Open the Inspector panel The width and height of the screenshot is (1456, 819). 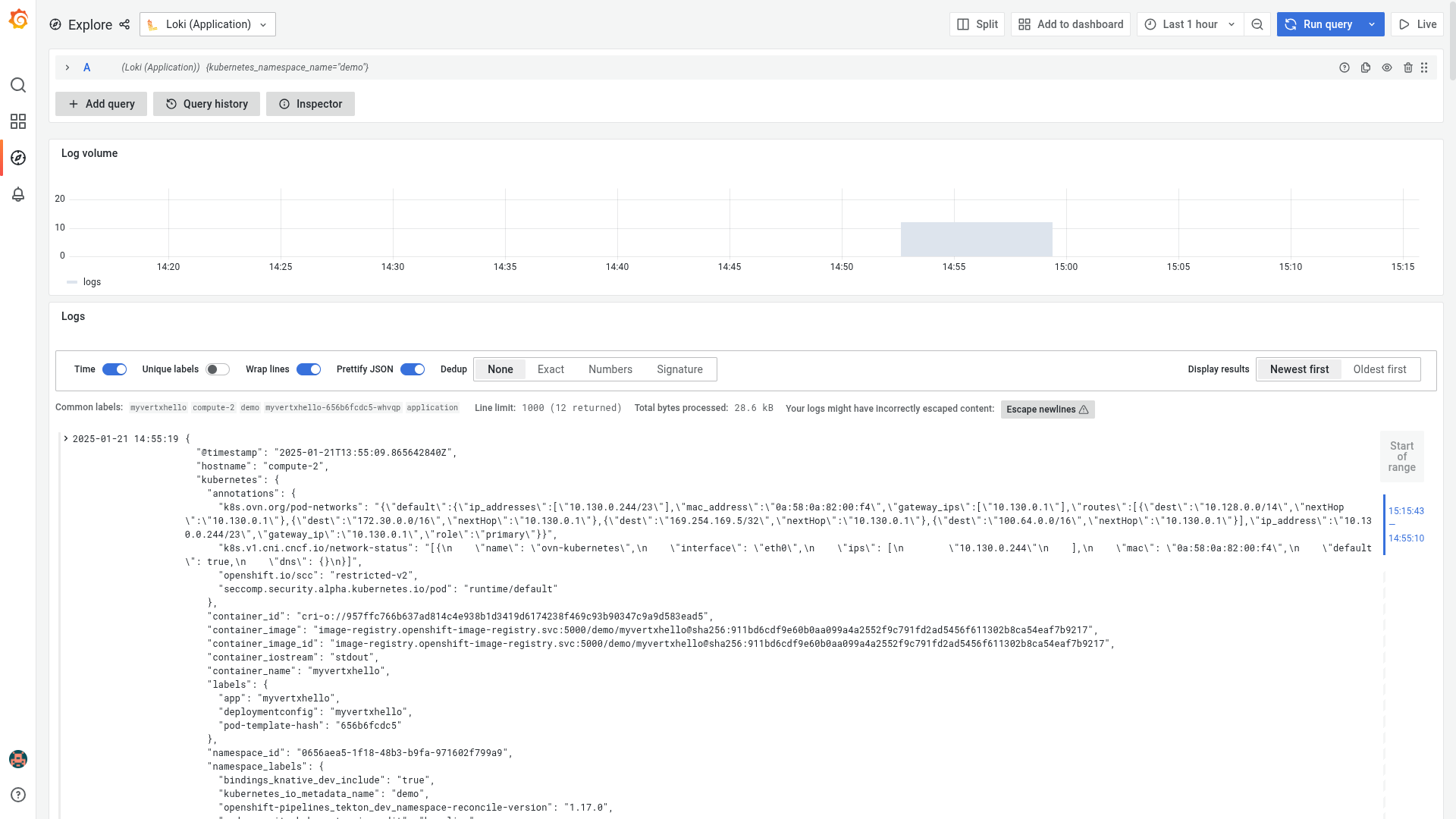tap(310, 104)
